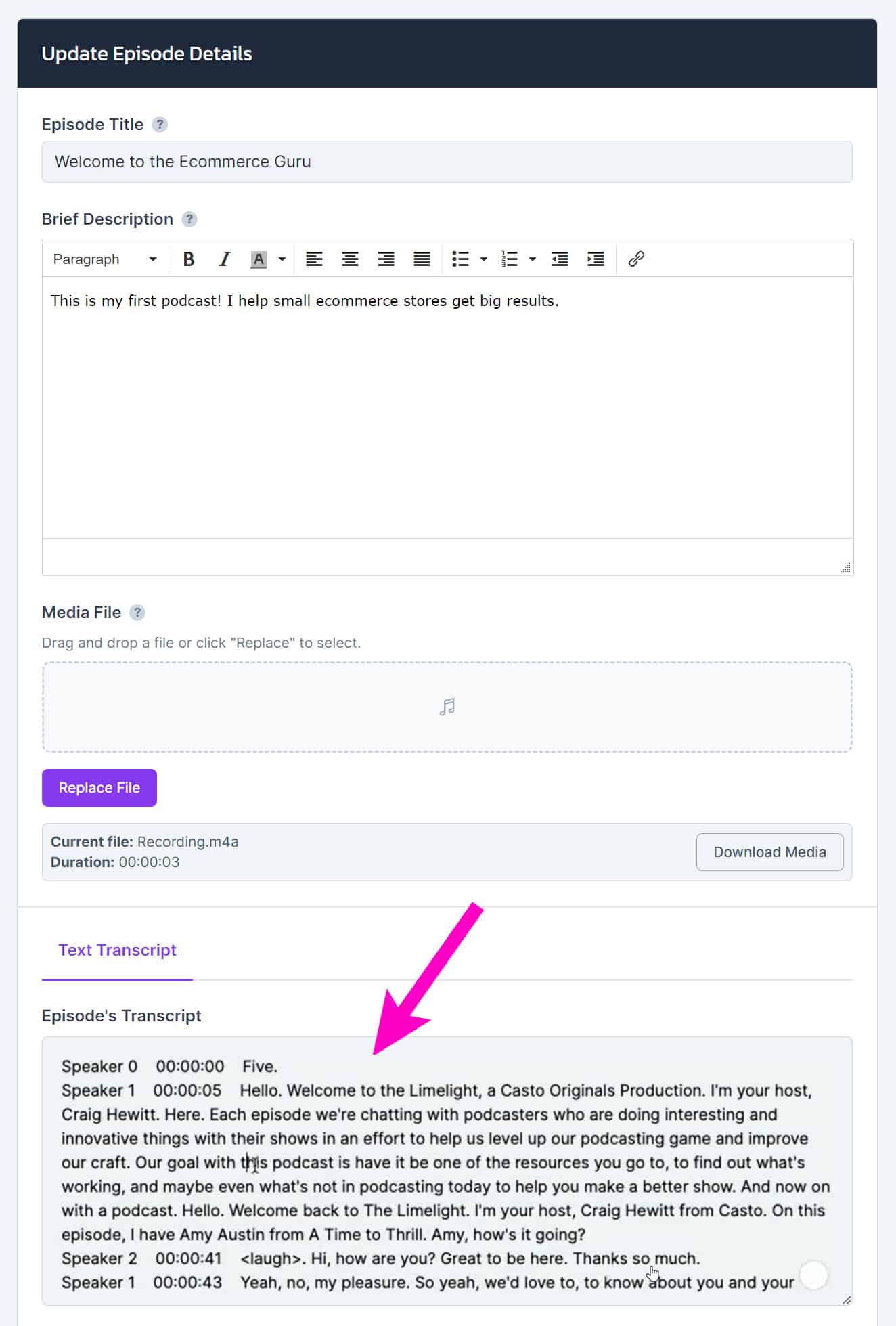Expand the text color dropdown arrow

(x=282, y=259)
